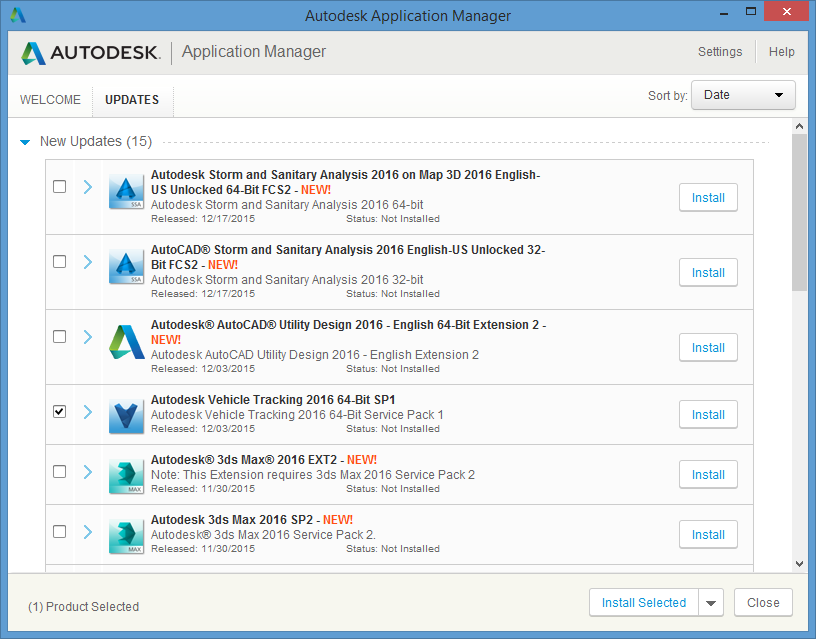The width and height of the screenshot is (816, 639).
Task: Collapse the New Updates (15) section
Action: coord(25,142)
